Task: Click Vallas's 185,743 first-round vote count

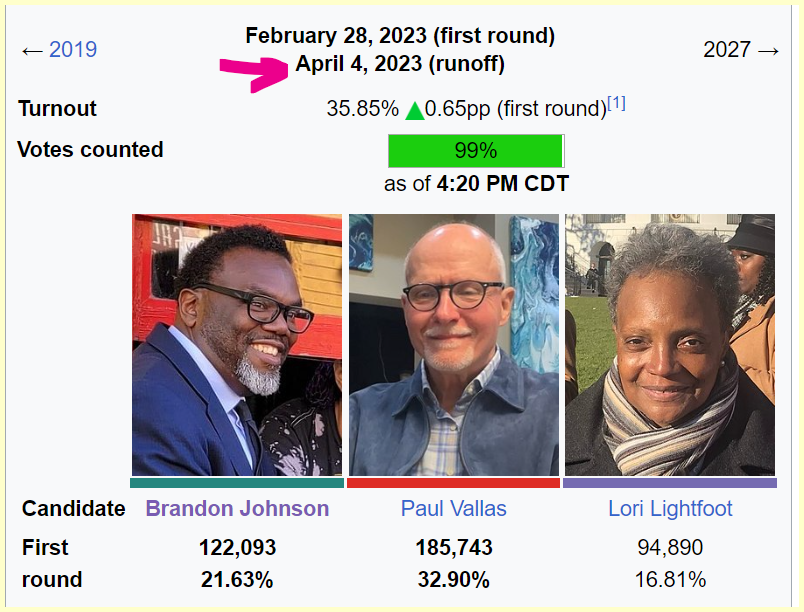Action: [x=454, y=548]
